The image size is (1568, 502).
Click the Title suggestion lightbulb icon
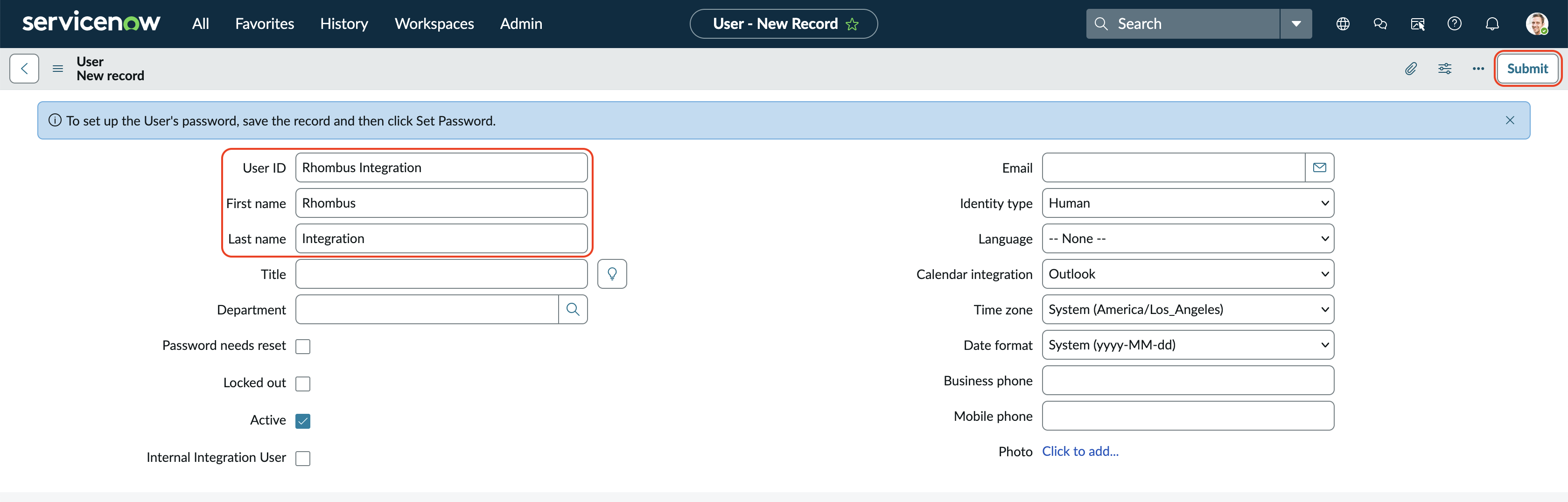point(612,274)
